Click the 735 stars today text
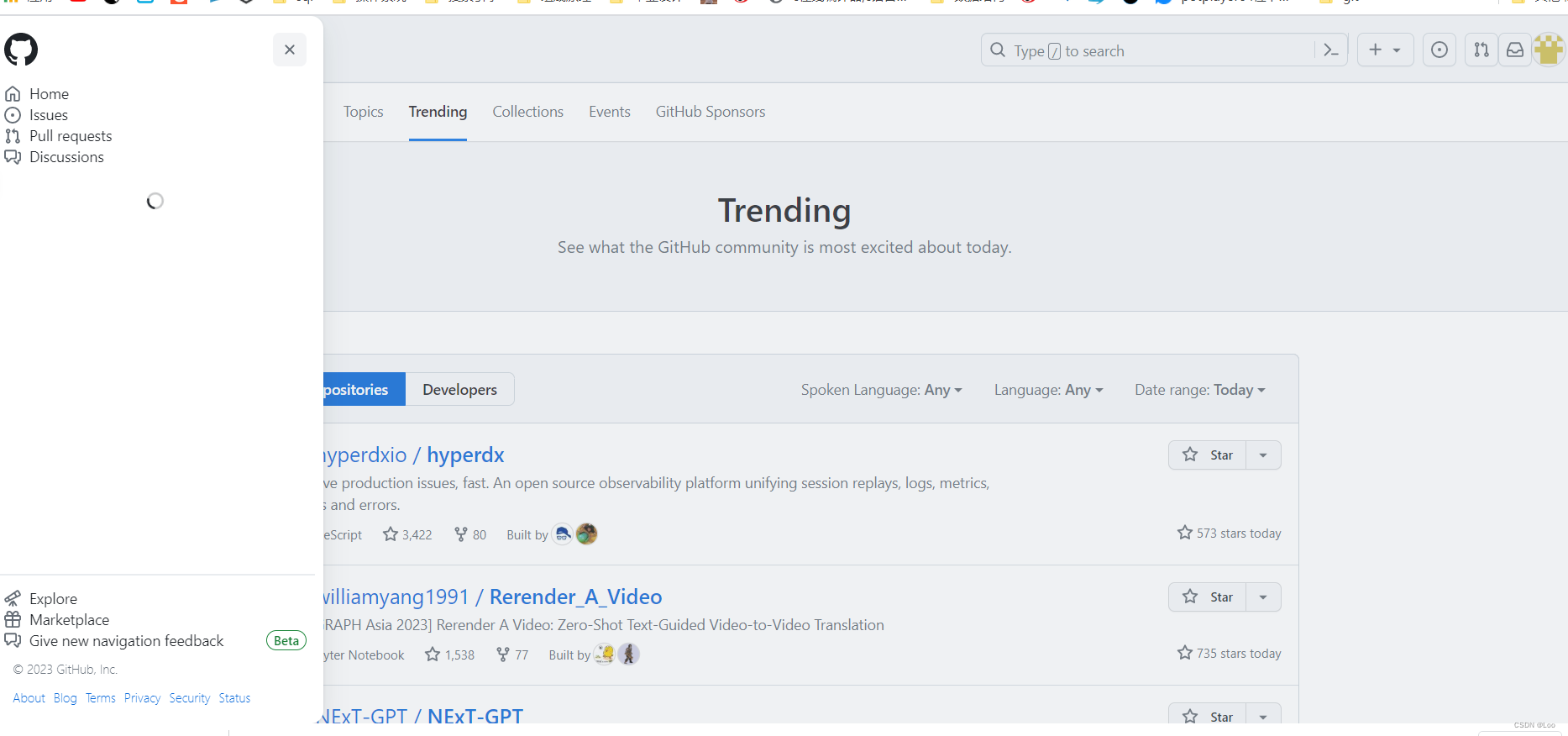Viewport: 1568px width, 736px height. click(x=1230, y=653)
